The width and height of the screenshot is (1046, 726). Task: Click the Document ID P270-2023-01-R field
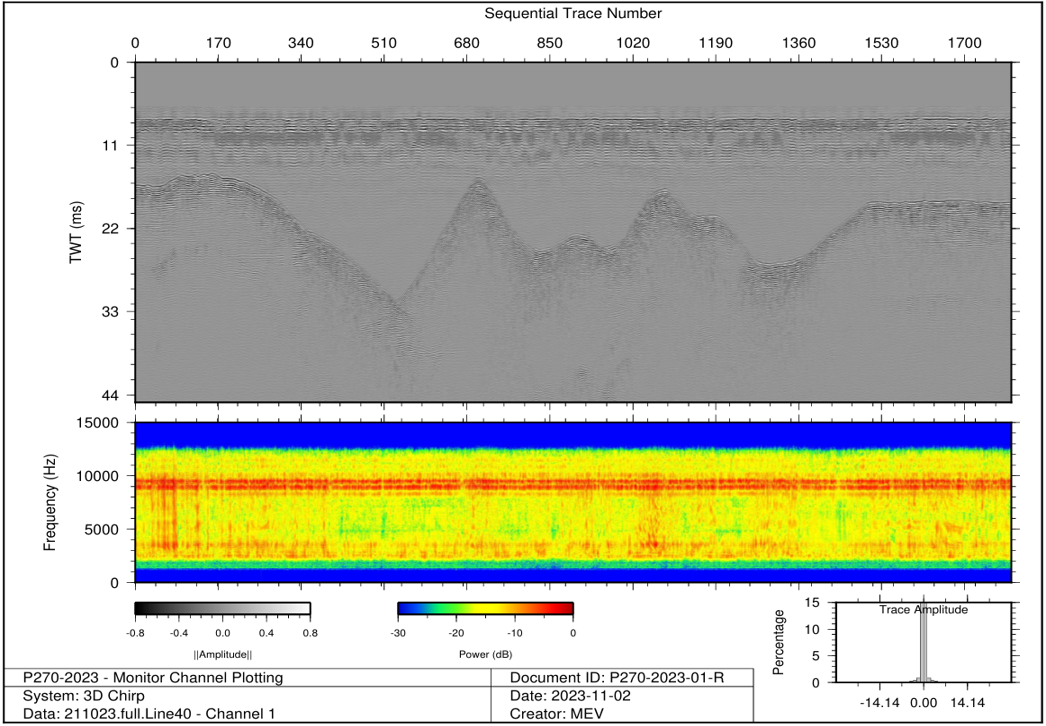[617, 678]
